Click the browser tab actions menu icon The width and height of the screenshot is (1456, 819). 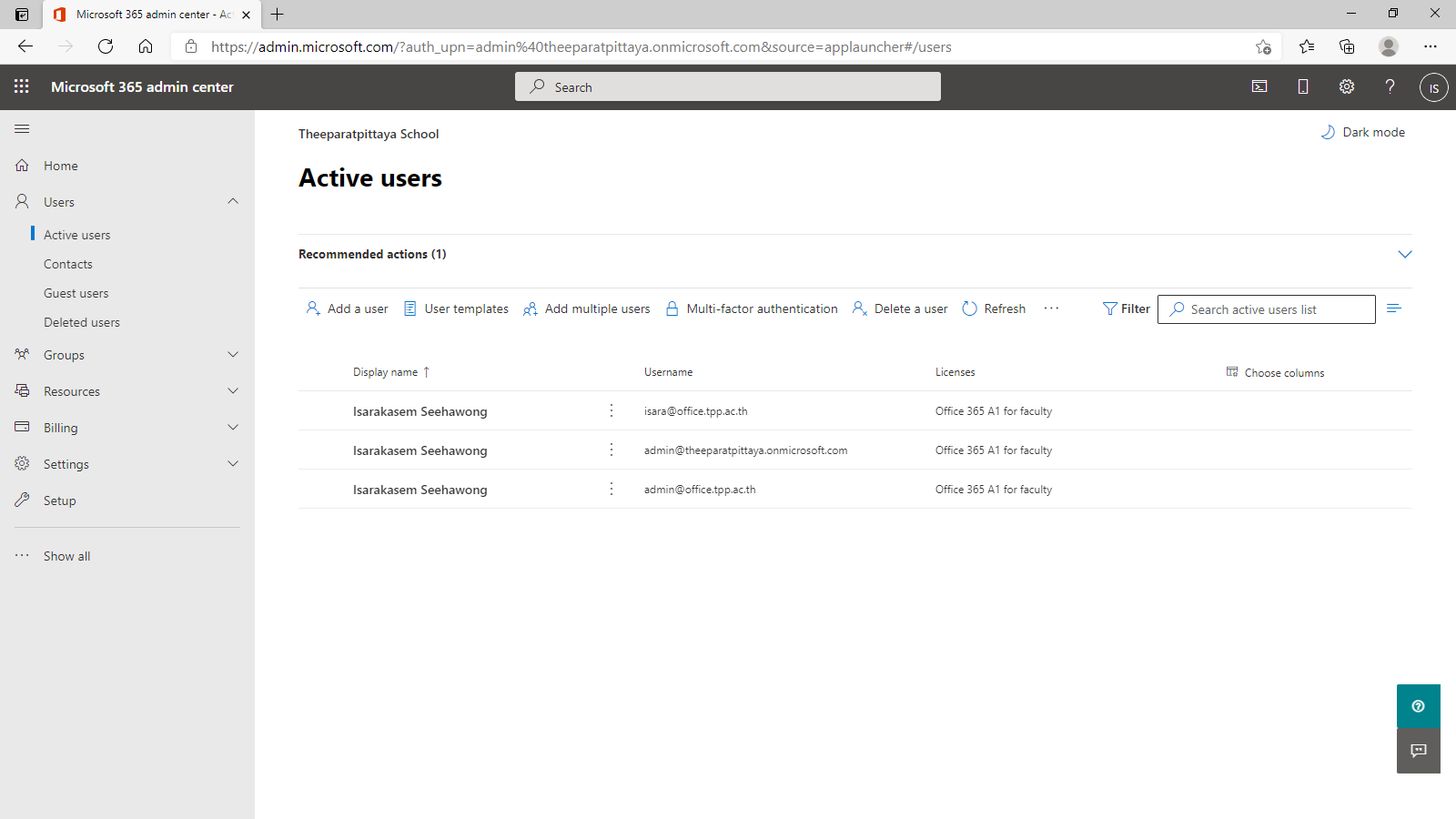click(x=22, y=15)
